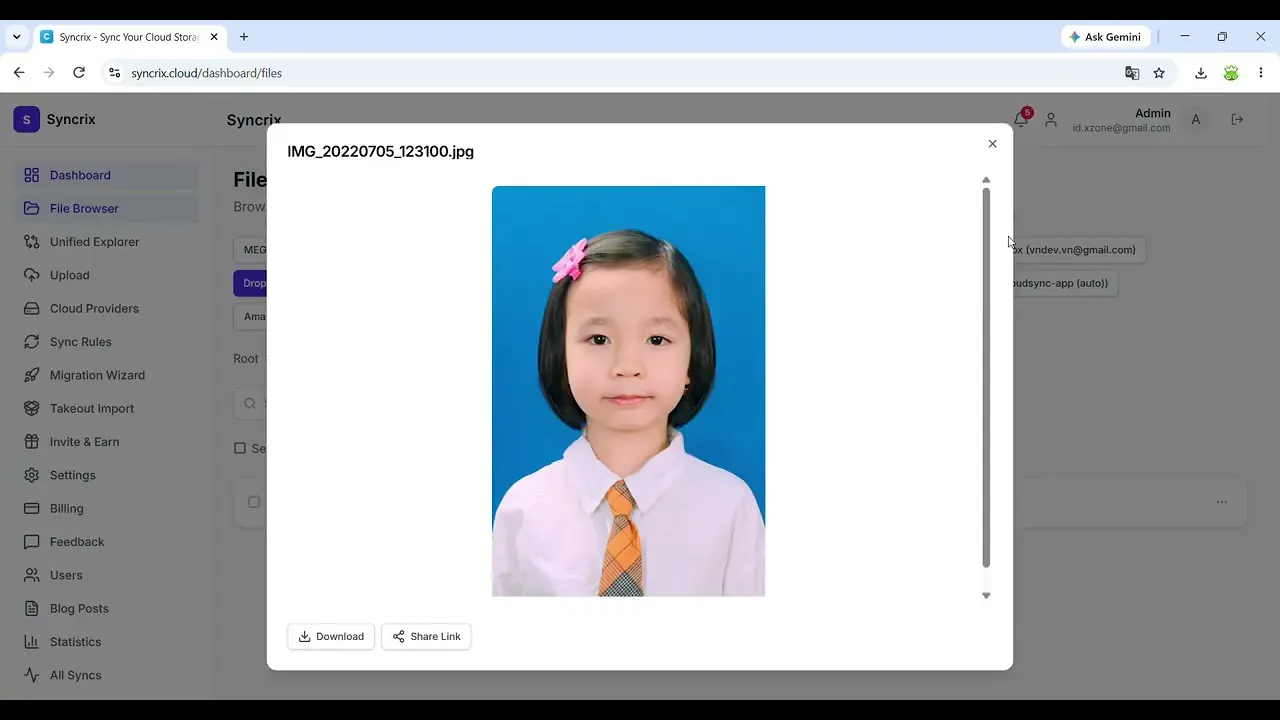Open Unified Explorer in the sidebar
This screenshot has height=720, width=1280.
[x=106, y=241]
